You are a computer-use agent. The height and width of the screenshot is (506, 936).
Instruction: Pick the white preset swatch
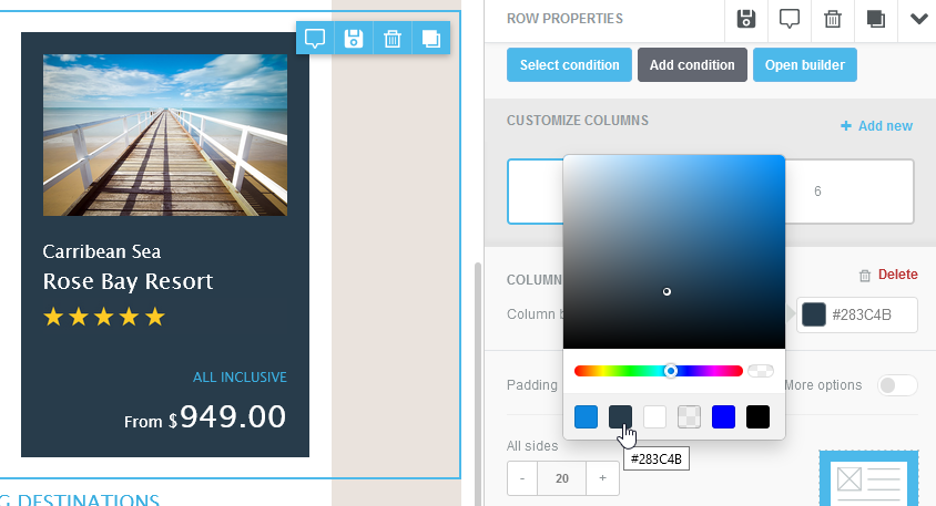[655, 417]
